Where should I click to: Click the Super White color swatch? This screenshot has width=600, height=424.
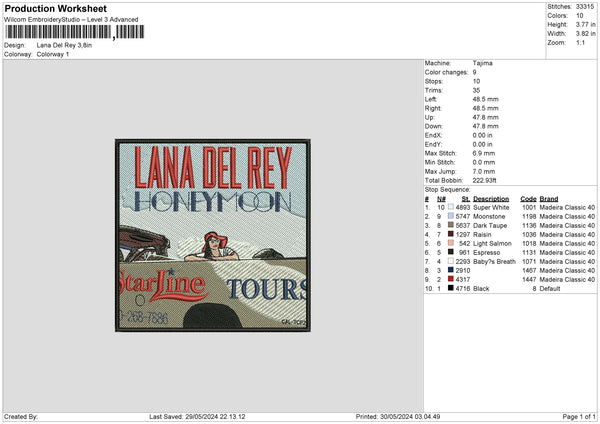(451, 207)
